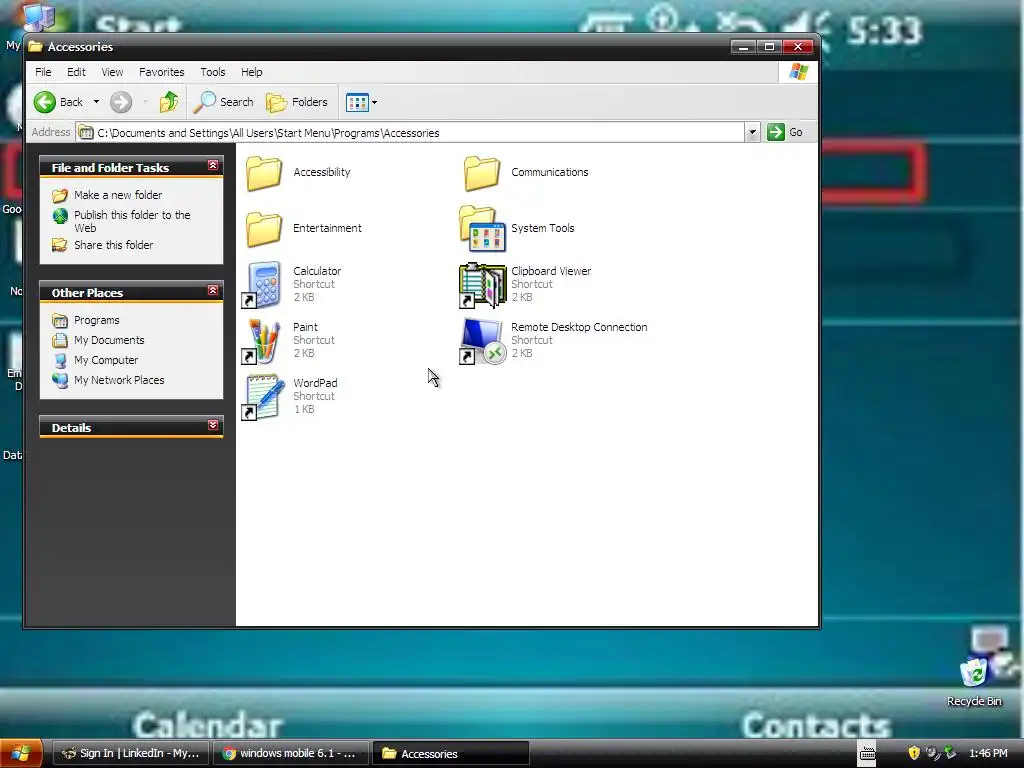Collapse the Other Places panel
1024x768 pixels.
tap(213, 291)
